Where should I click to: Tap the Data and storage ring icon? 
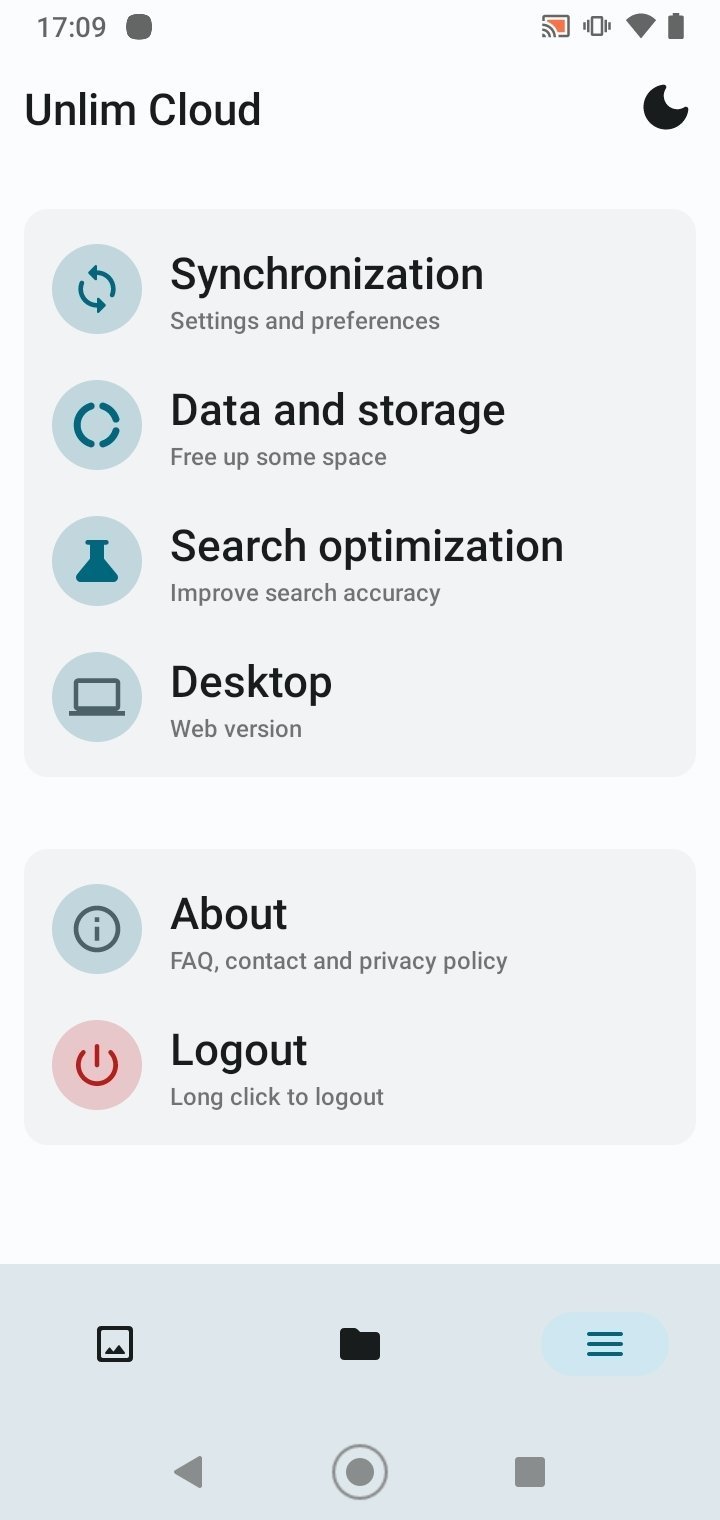pyautogui.click(x=97, y=425)
